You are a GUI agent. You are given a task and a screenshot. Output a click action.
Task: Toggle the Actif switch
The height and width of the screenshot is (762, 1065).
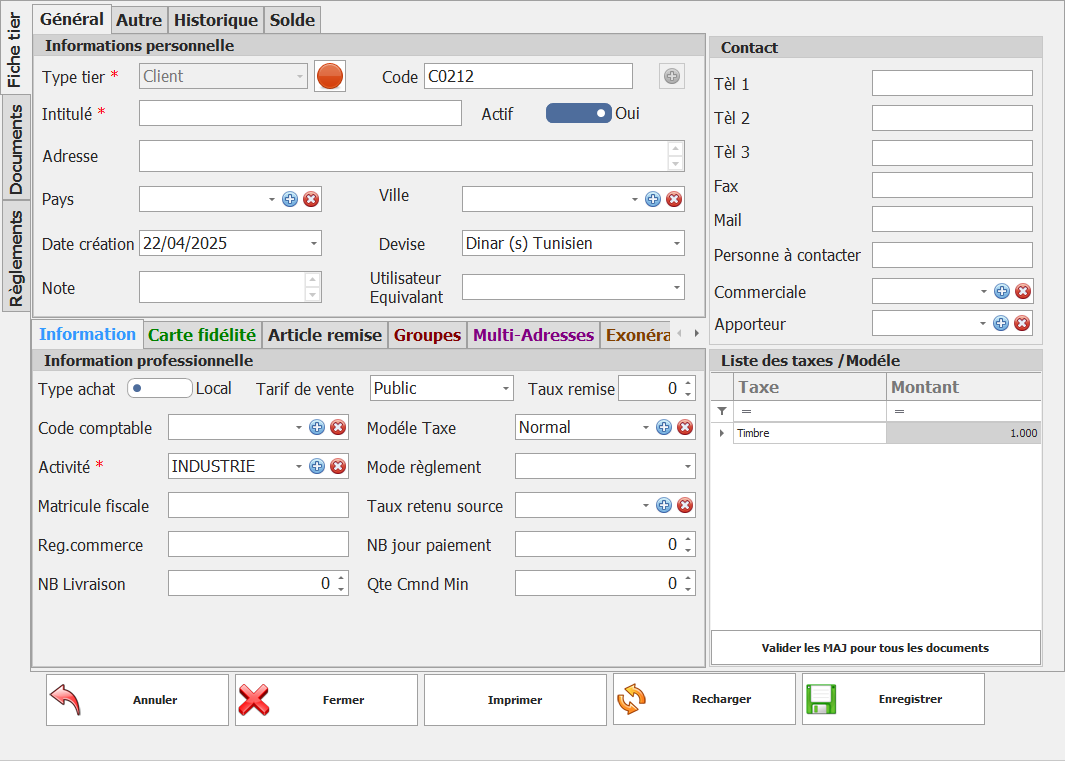(x=578, y=114)
